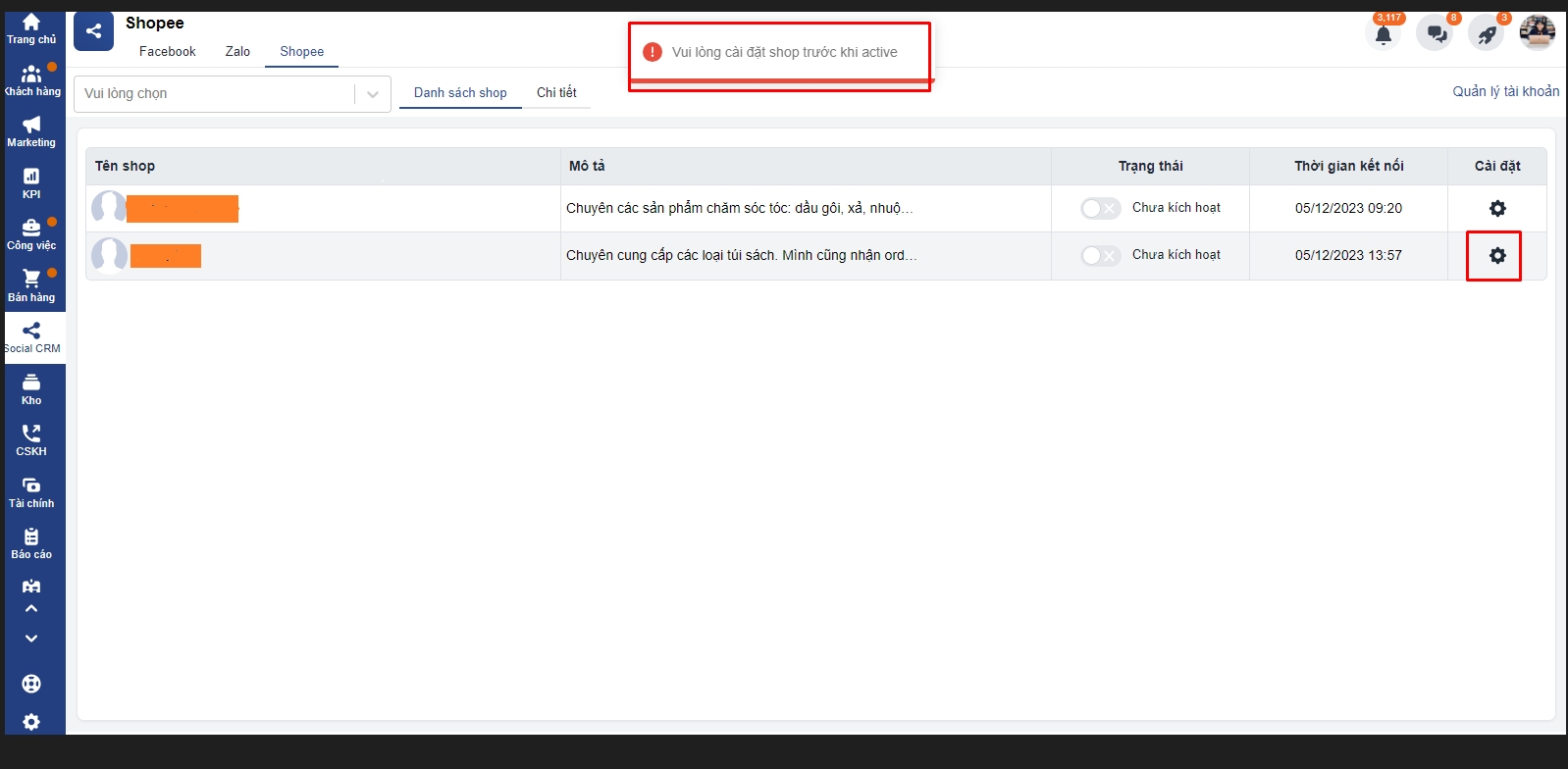Open settings gear for the second shop
The width and height of the screenshot is (1568, 769).
pyautogui.click(x=1496, y=255)
